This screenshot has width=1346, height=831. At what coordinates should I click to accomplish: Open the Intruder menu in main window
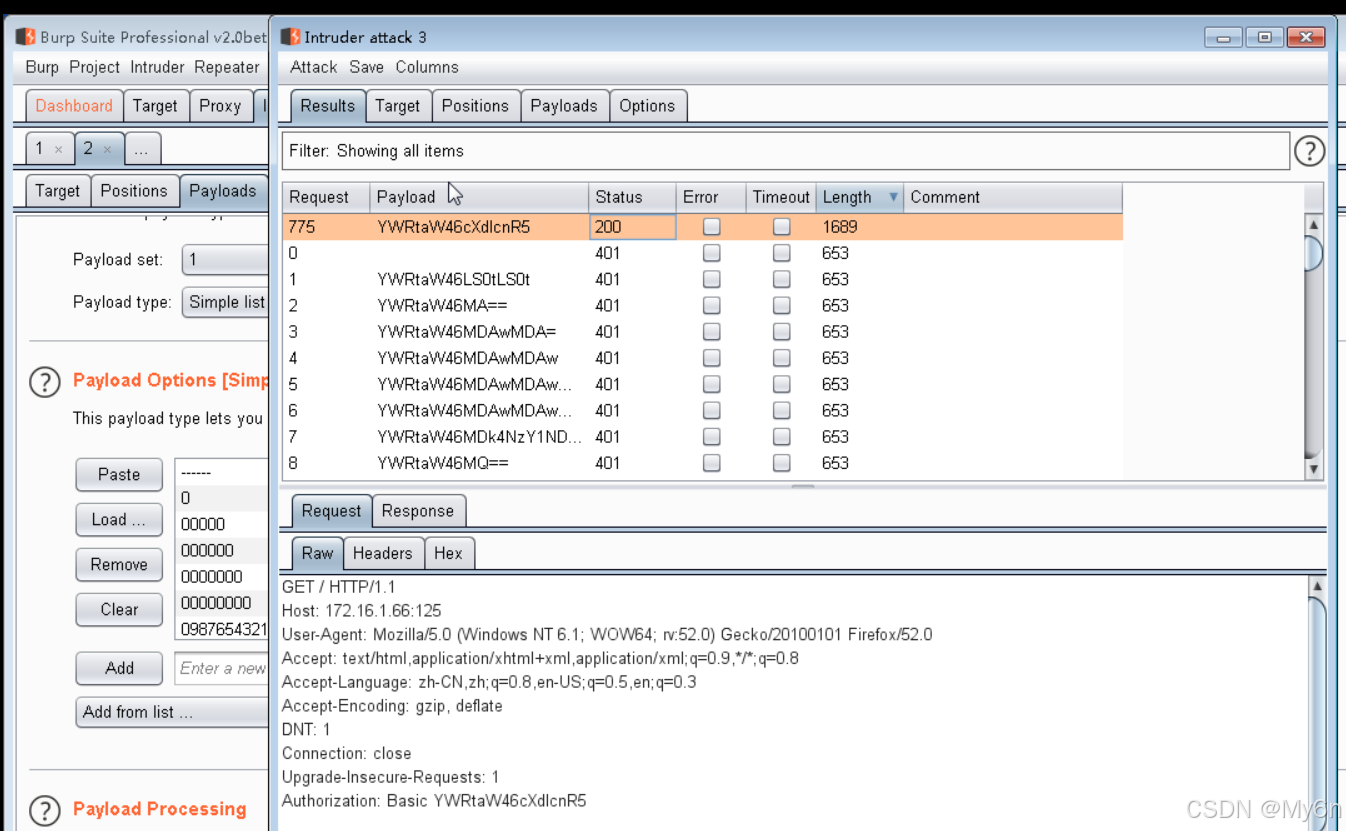[x=157, y=67]
